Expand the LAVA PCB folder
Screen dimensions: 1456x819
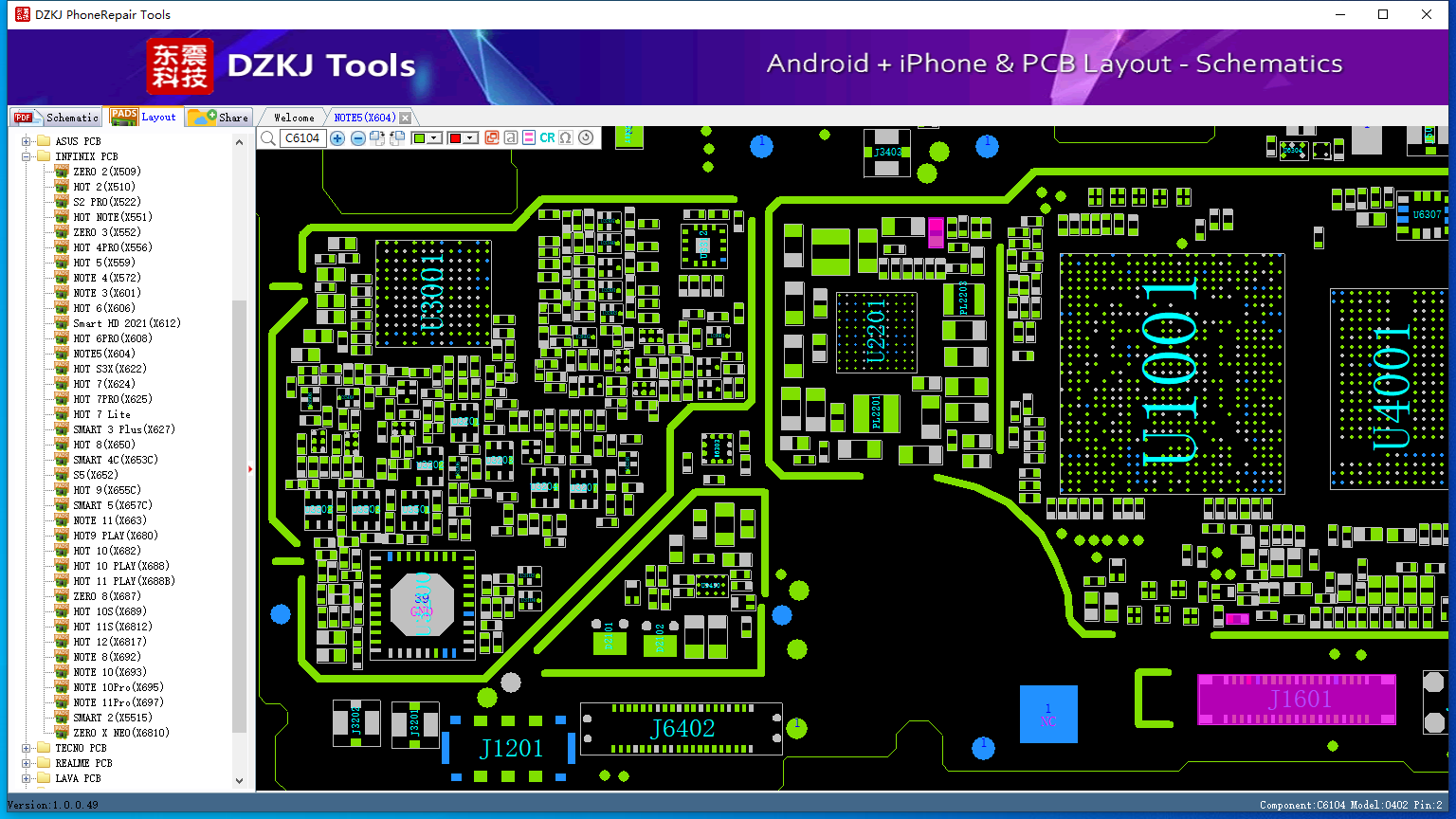tap(27, 778)
